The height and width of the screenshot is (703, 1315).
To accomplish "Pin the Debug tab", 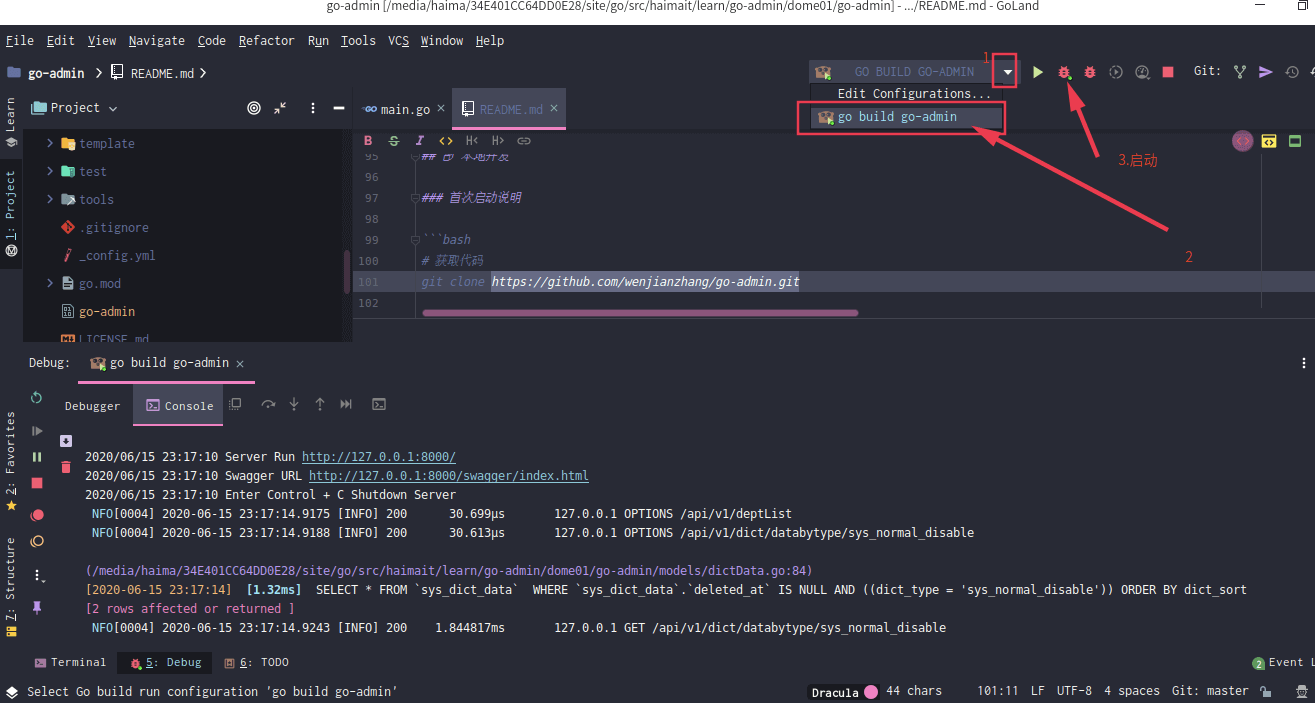I will pos(37,607).
